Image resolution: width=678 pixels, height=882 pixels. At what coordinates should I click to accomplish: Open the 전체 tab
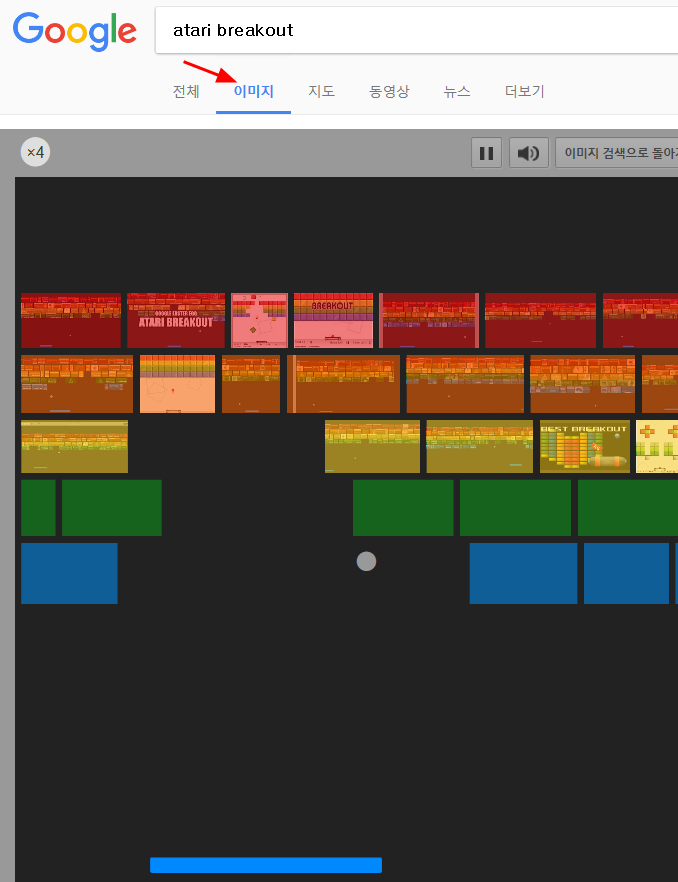(x=186, y=91)
